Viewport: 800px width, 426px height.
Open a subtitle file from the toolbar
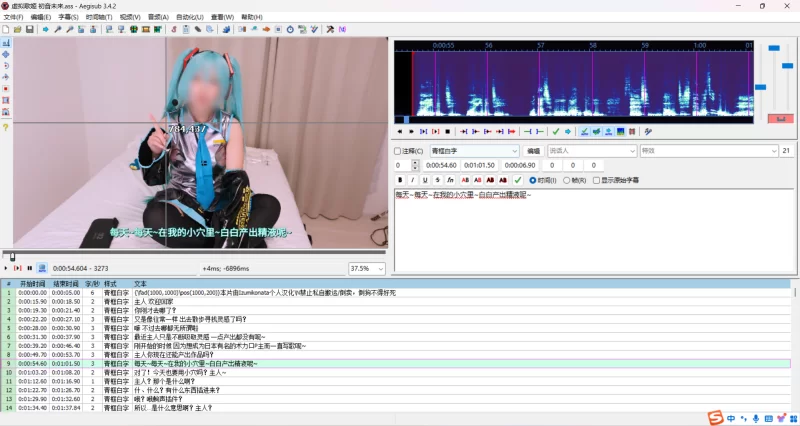pos(17,30)
